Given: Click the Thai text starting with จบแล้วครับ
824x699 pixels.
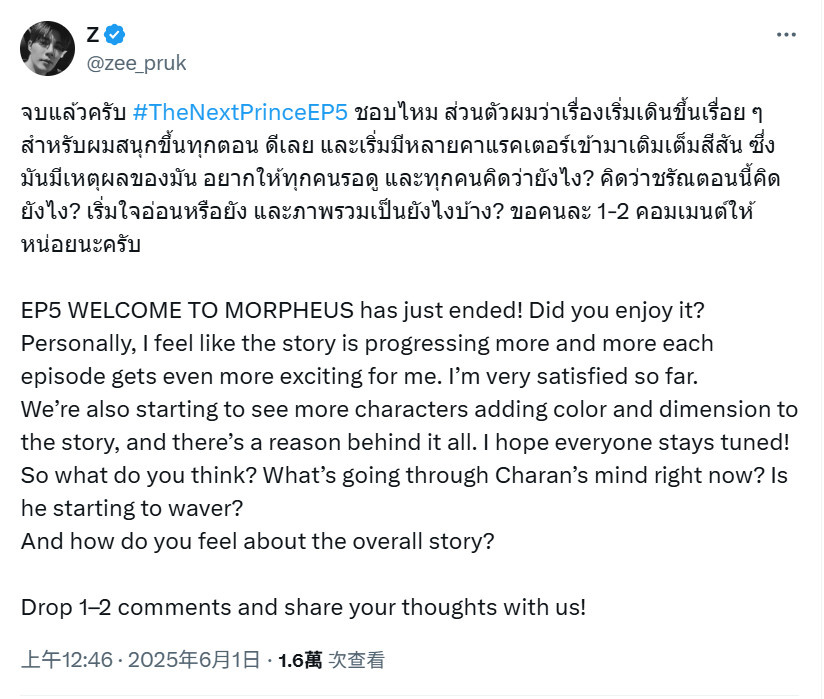Looking at the screenshot, I should coord(73,112).
